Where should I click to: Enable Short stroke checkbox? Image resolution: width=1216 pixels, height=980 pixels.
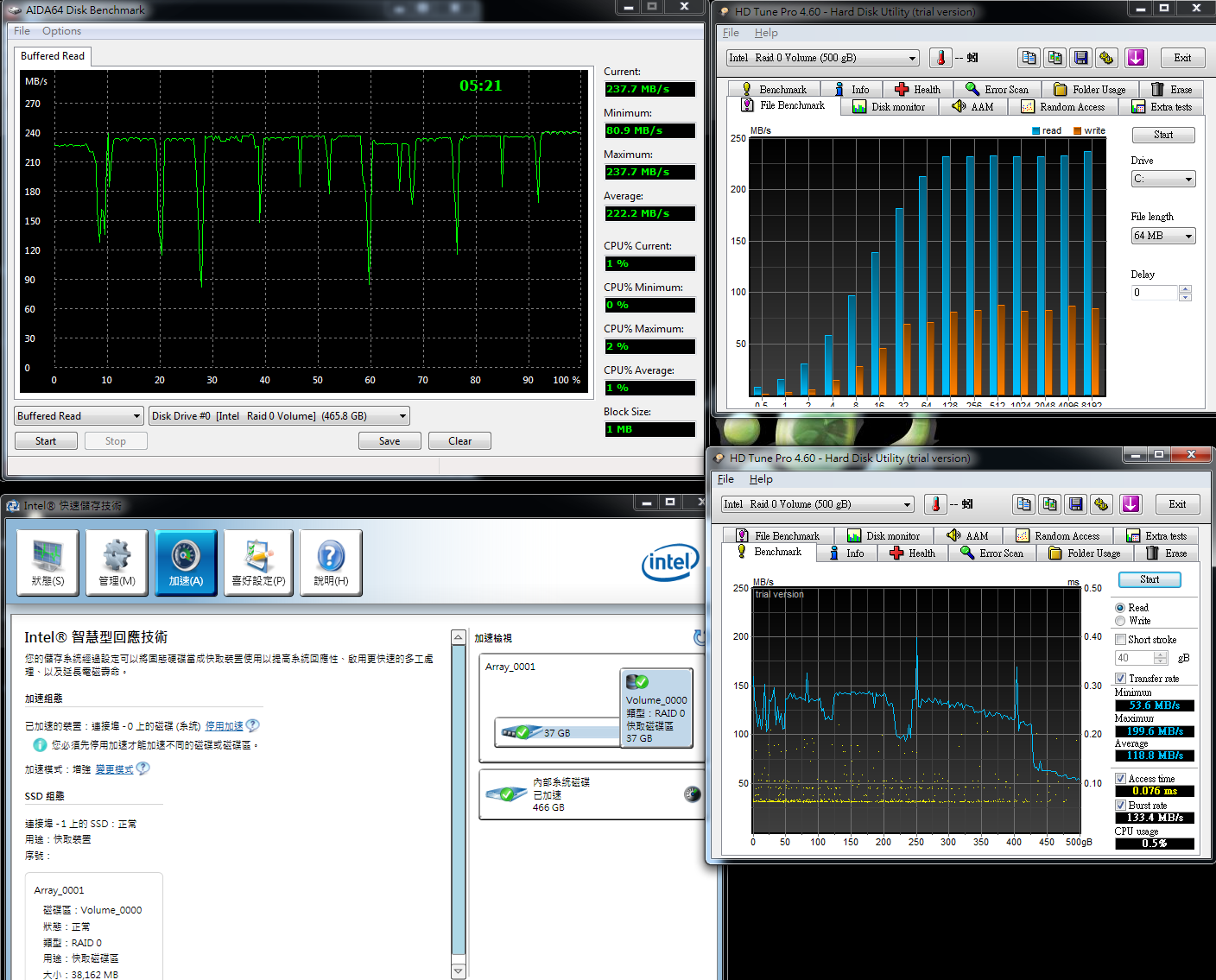pos(1120,640)
